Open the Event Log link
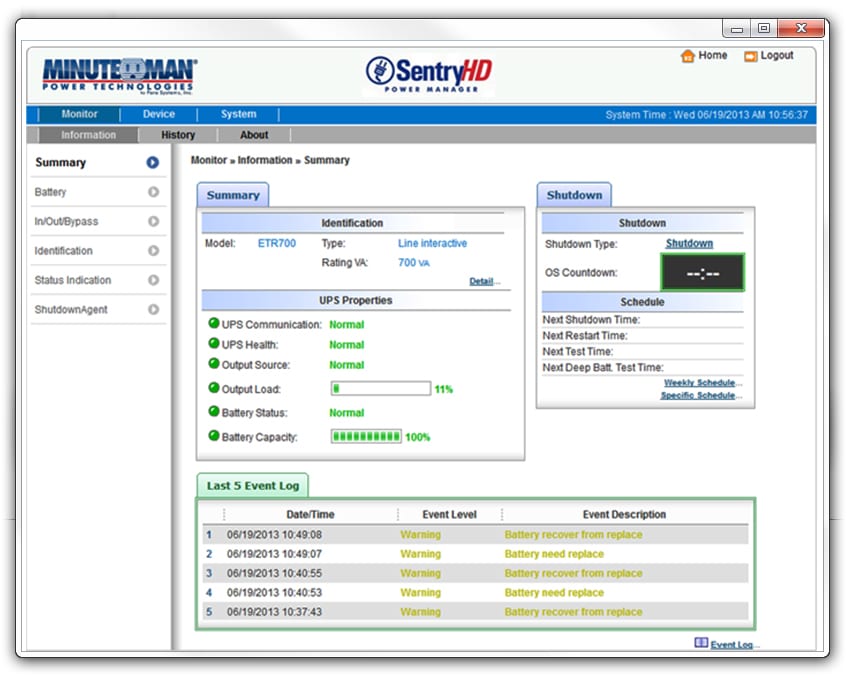 pyautogui.click(x=732, y=644)
